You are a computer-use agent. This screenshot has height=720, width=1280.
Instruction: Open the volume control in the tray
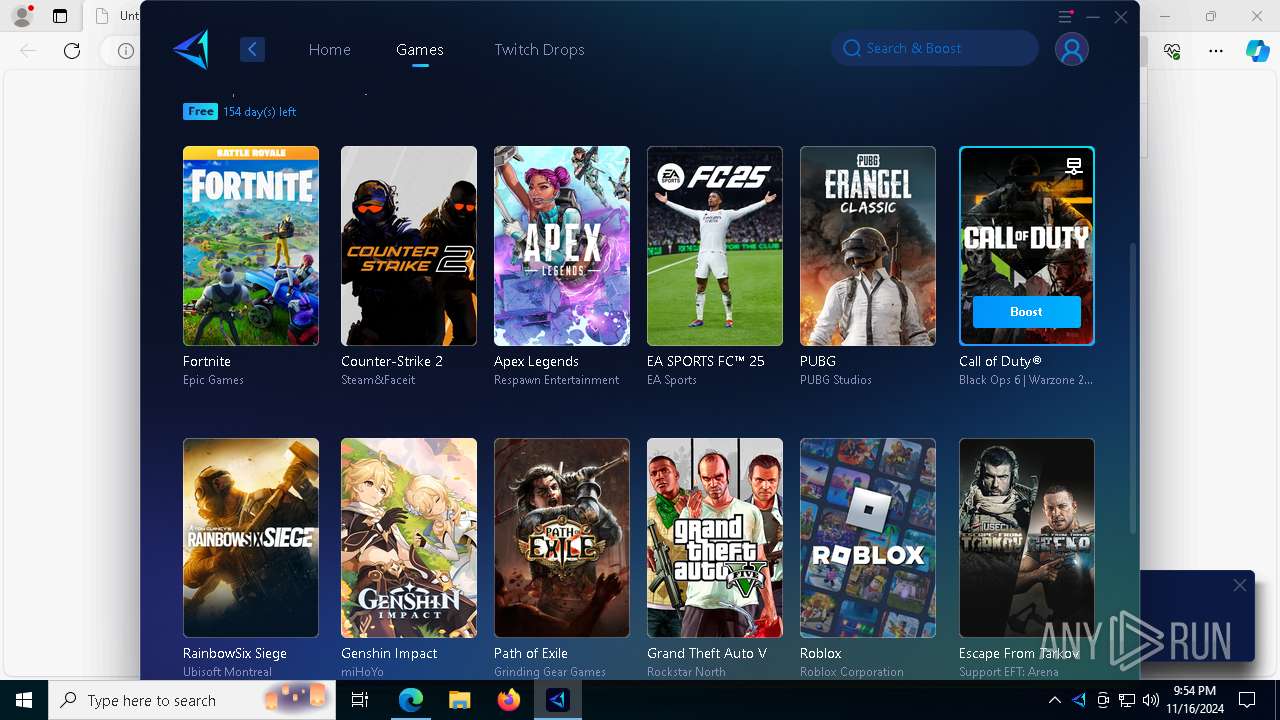pyautogui.click(x=1151, y=700)
